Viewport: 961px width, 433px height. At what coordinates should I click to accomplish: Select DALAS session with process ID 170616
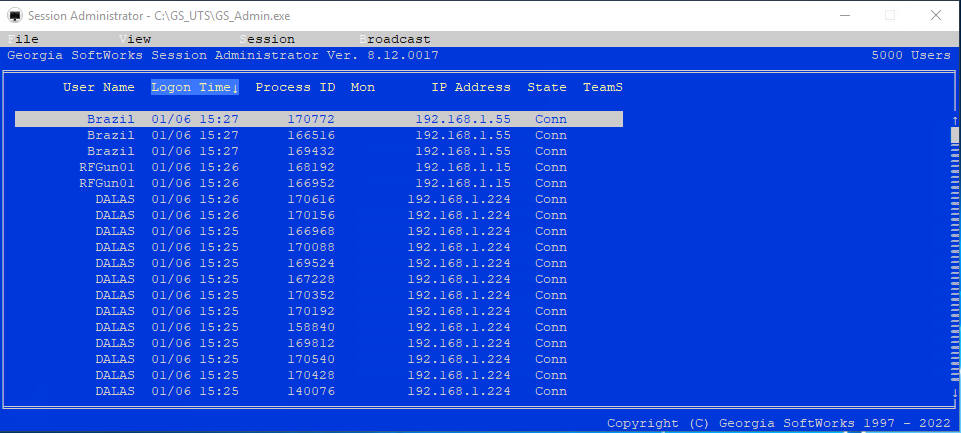pyautogui.click(x=319, y=199)
